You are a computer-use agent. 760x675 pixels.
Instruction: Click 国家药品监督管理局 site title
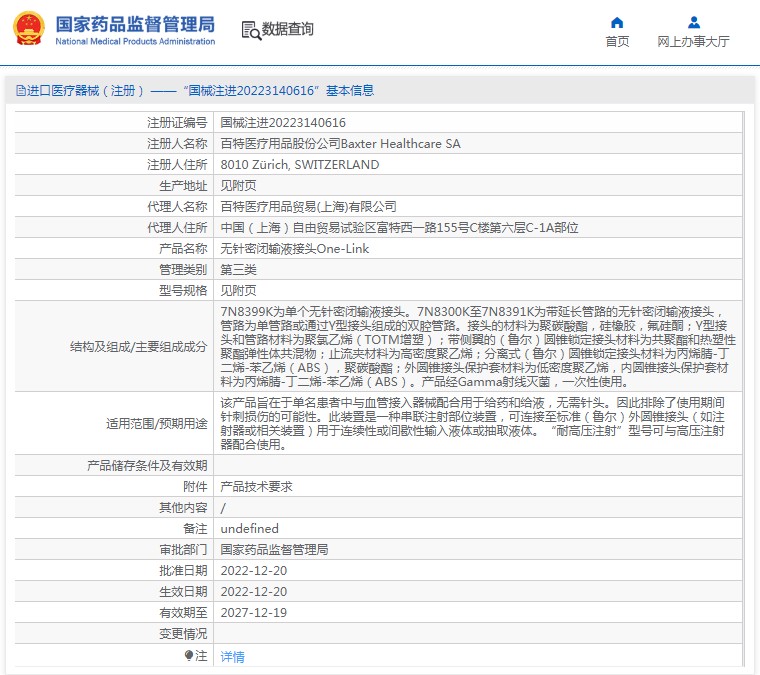135,24
